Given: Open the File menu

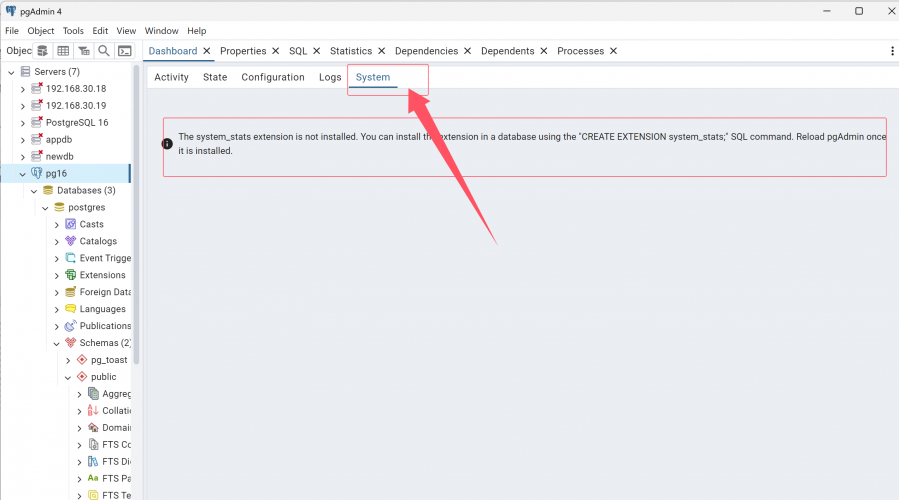Looking at the screenshot, I should pyautogui.click(x=11, y=31).
